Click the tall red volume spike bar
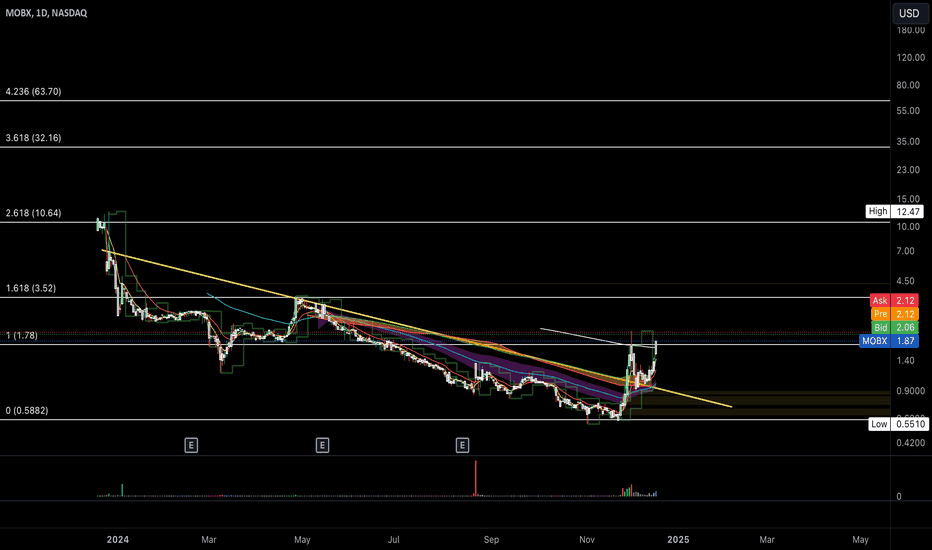932x550 pixels. click(476, 479)
